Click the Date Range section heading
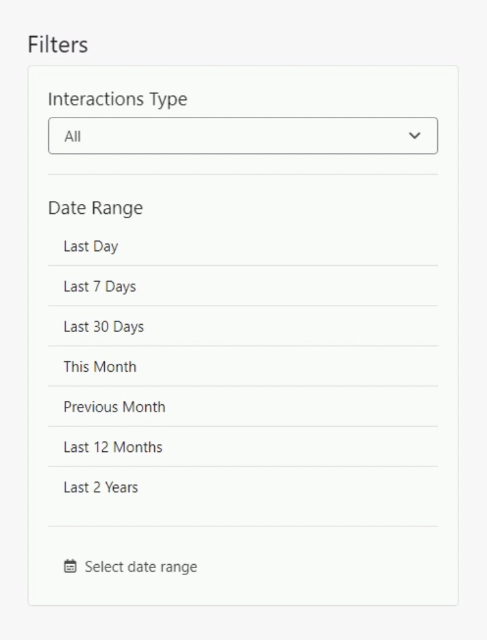 (x=96, y=208)
